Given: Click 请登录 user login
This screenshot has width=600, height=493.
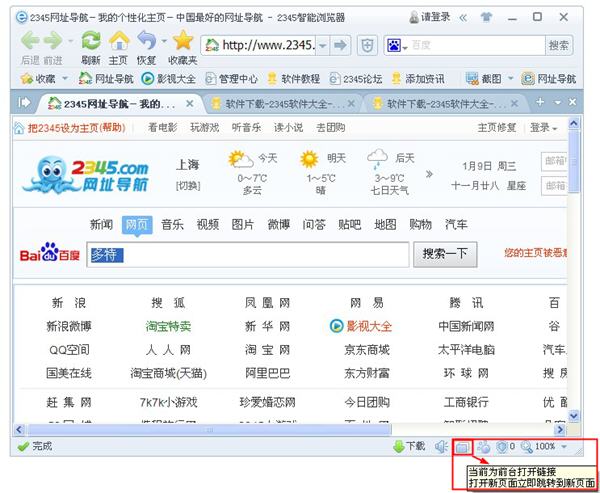Looking at the screenshot, I should click(429, 17).
